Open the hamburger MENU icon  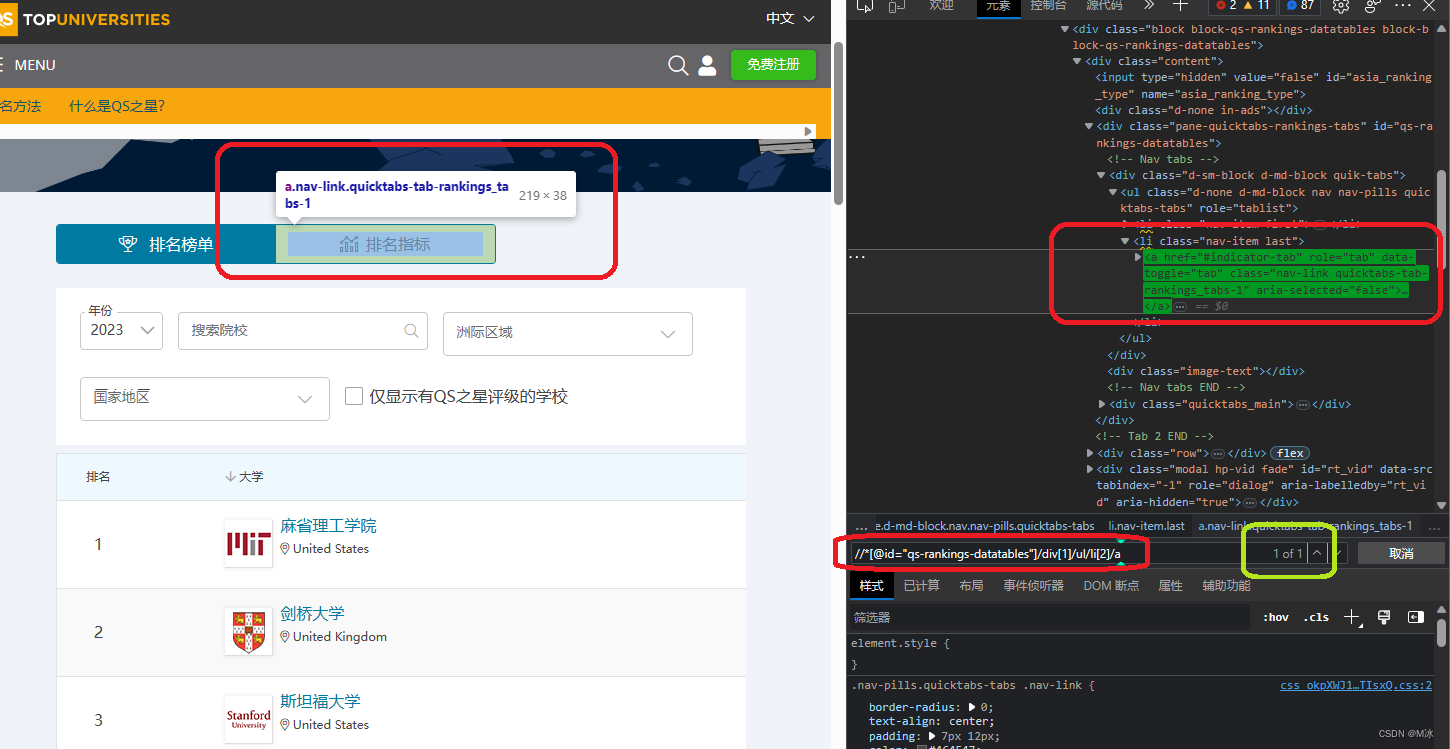[x=2, y=65]
